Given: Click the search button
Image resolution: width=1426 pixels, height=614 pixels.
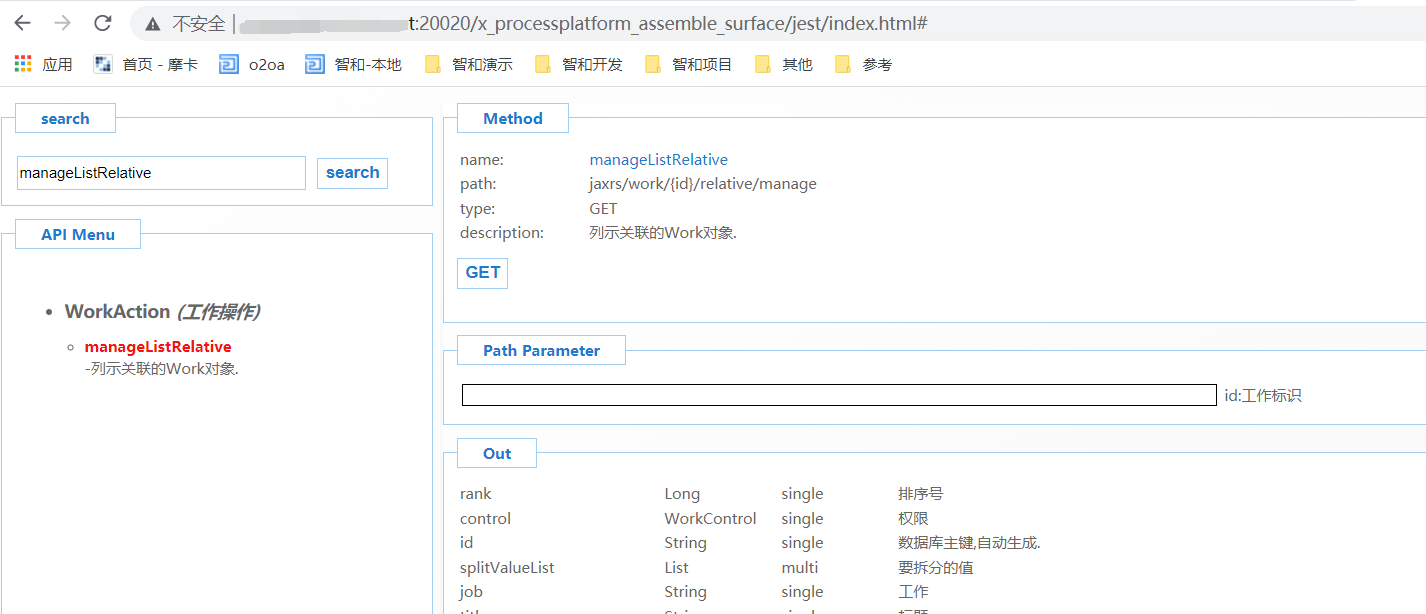Looking at the screenshot, I should coord(352,173).
